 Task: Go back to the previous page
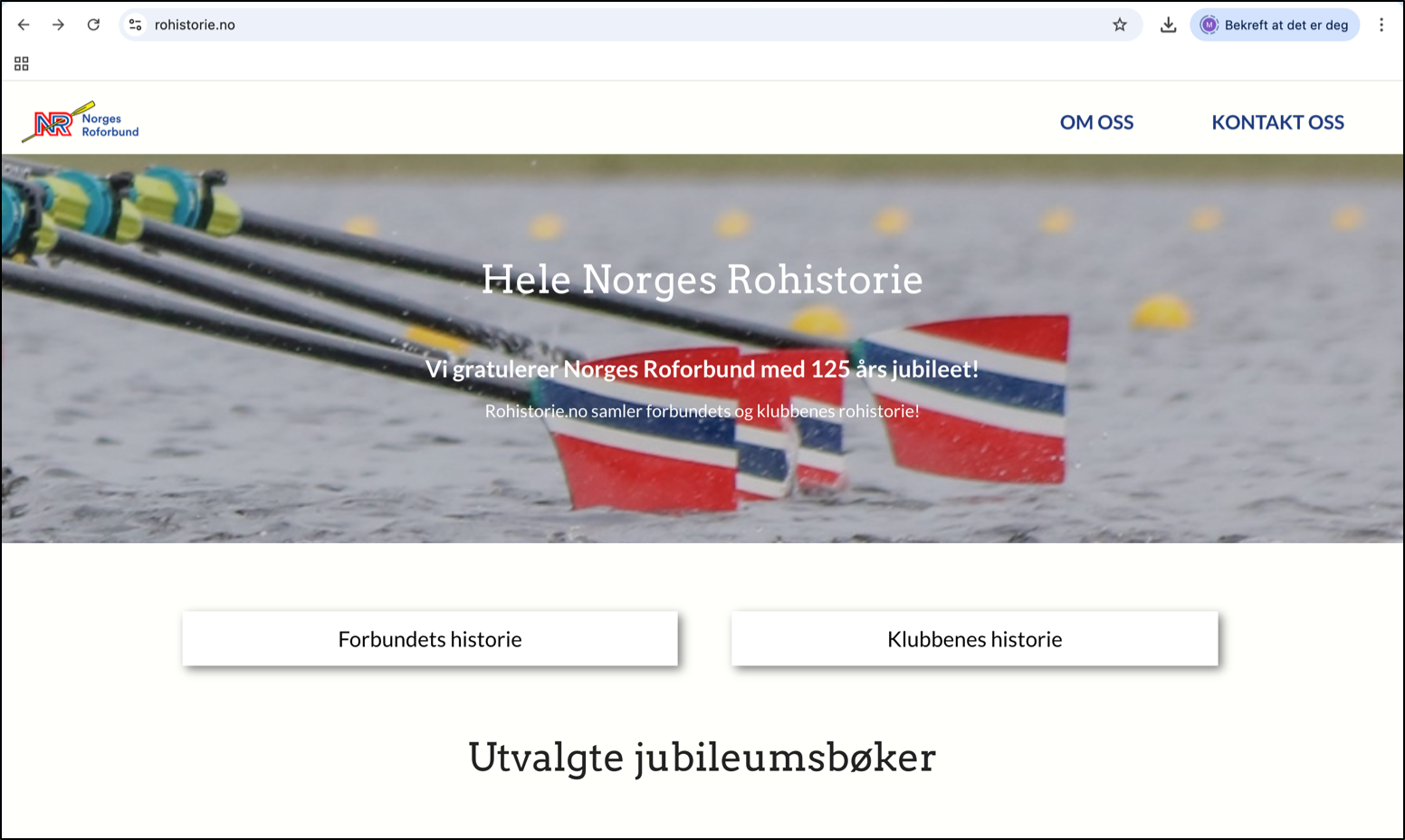24,25
